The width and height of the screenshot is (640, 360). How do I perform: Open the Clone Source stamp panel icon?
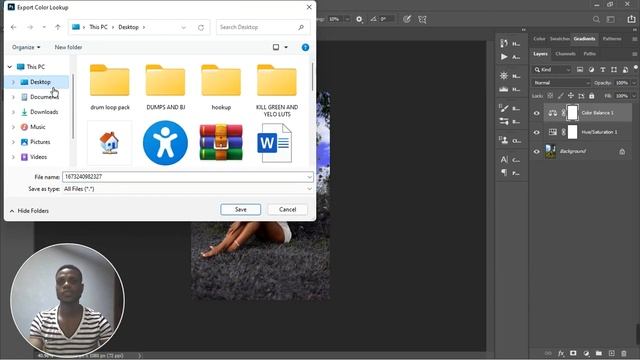[x=504, y=140]
